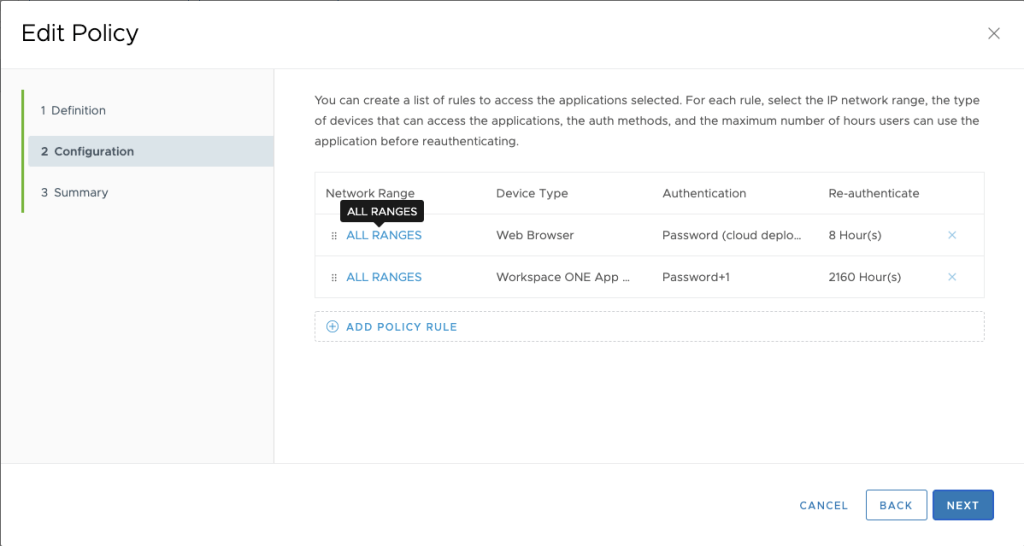
Task: Click the plus icon to add policy rule
Action: point(332,327)
